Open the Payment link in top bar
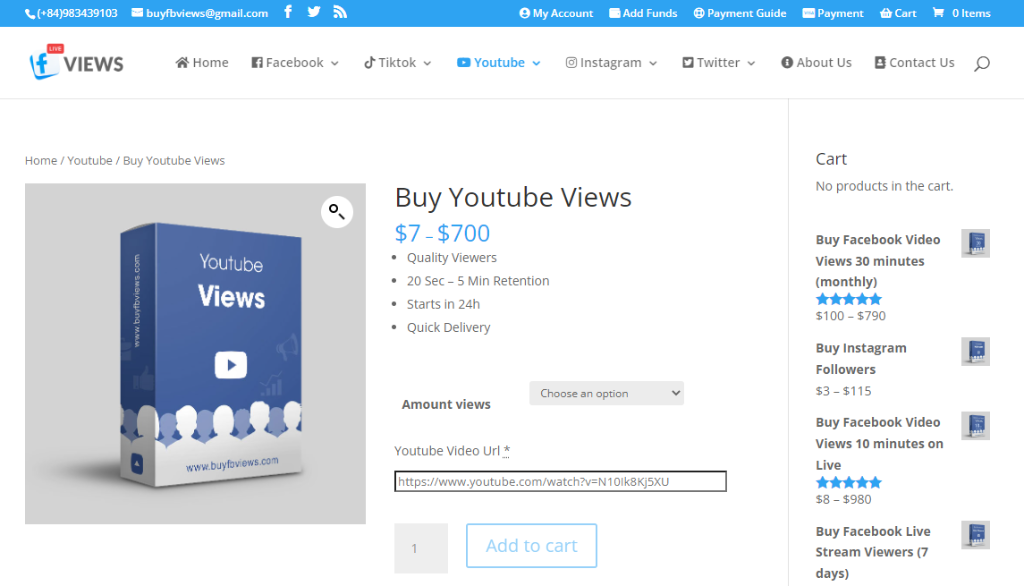Viewport: 1024px width, 586px height. [x=833, y=13]
